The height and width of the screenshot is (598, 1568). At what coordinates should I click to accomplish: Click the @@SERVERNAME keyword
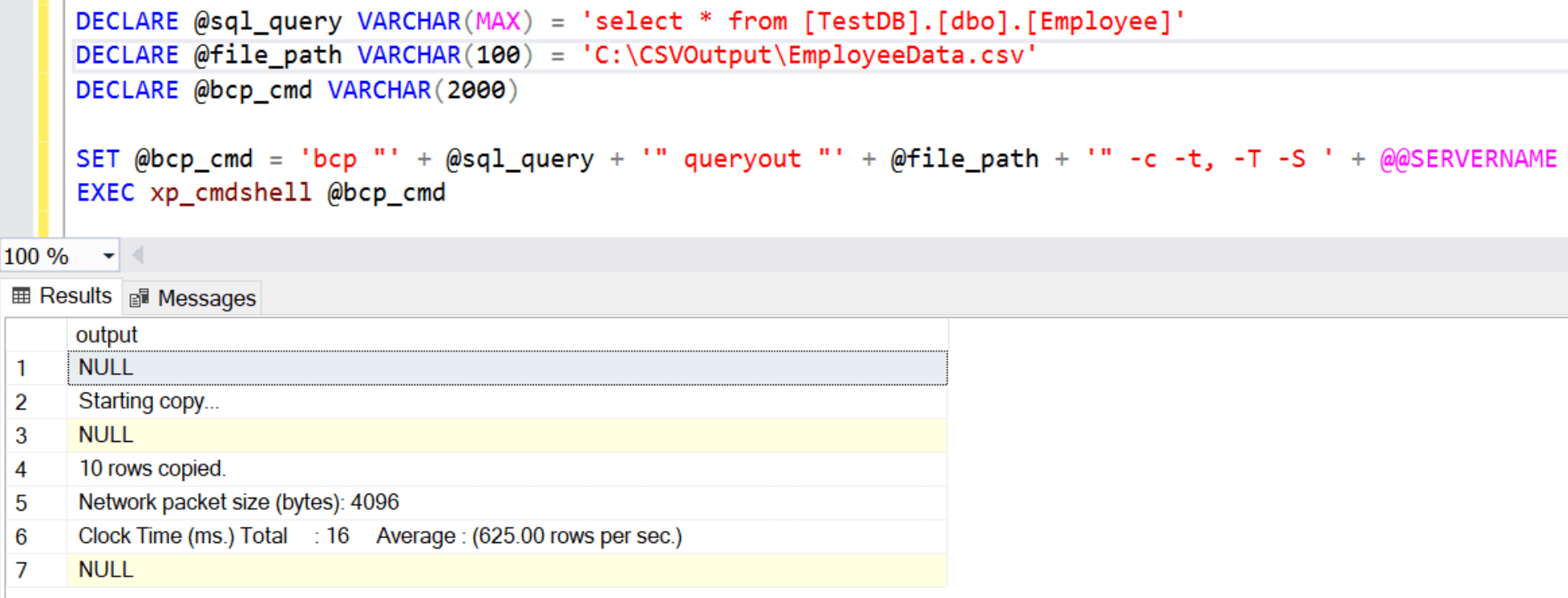click(x=1469, y=159)
